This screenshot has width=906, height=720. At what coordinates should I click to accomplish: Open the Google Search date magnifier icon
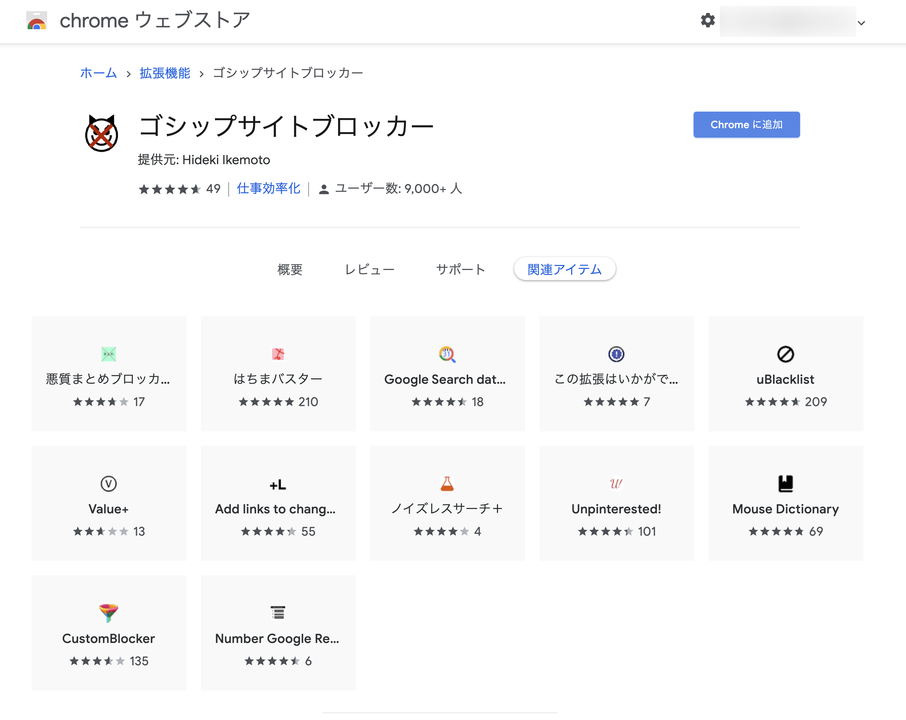447,354
